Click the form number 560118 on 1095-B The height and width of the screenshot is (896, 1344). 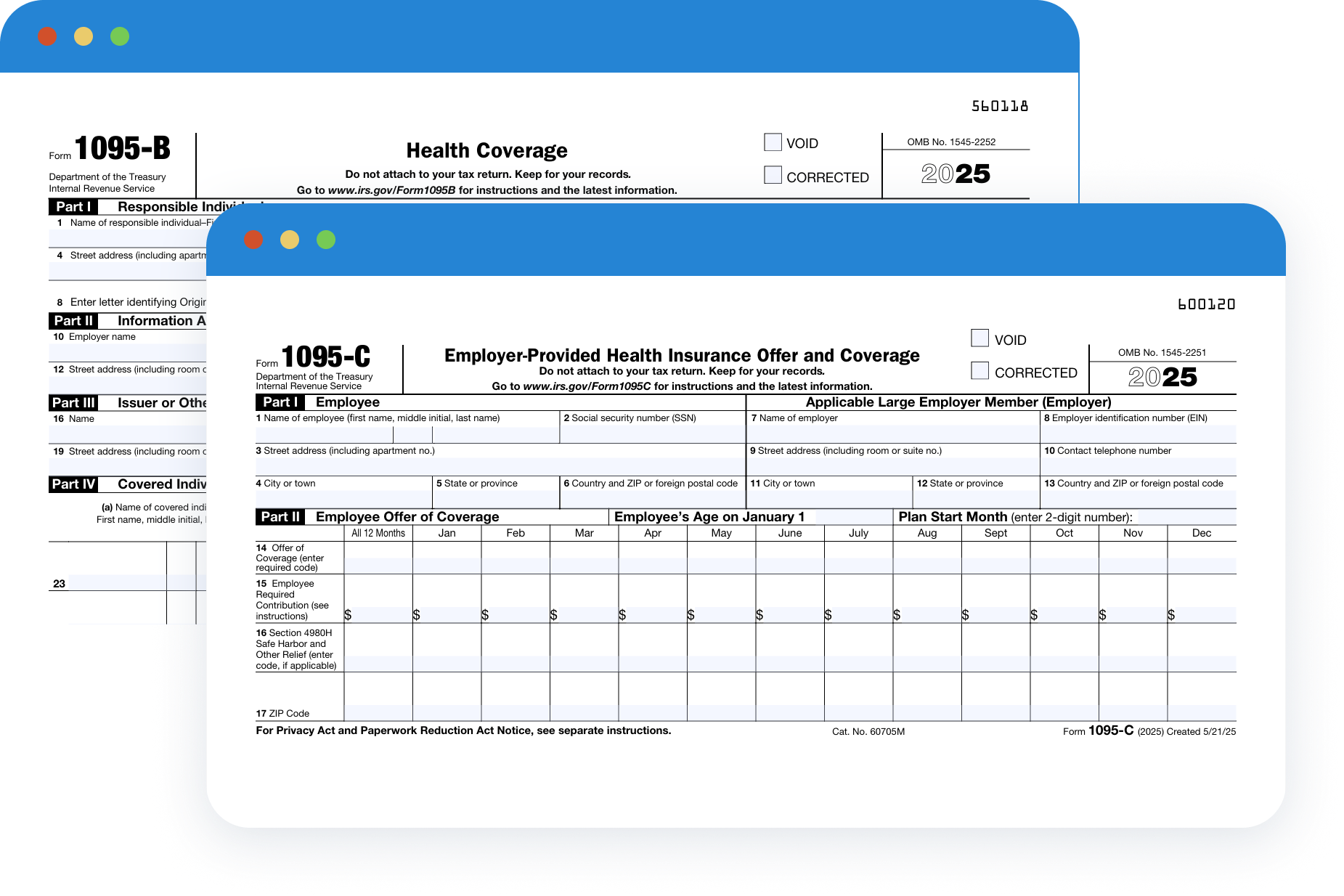(1000, 106)
